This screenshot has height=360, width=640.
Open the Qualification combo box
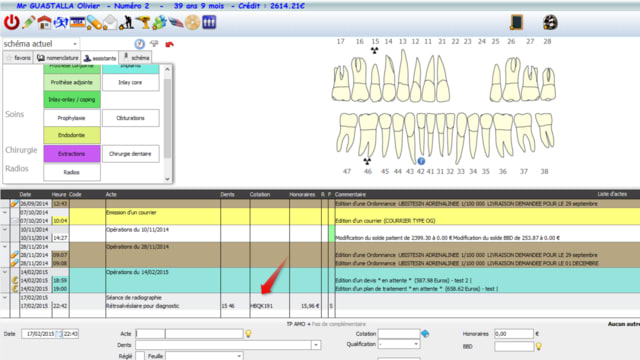pyautogui.click(x=398, y=344)
